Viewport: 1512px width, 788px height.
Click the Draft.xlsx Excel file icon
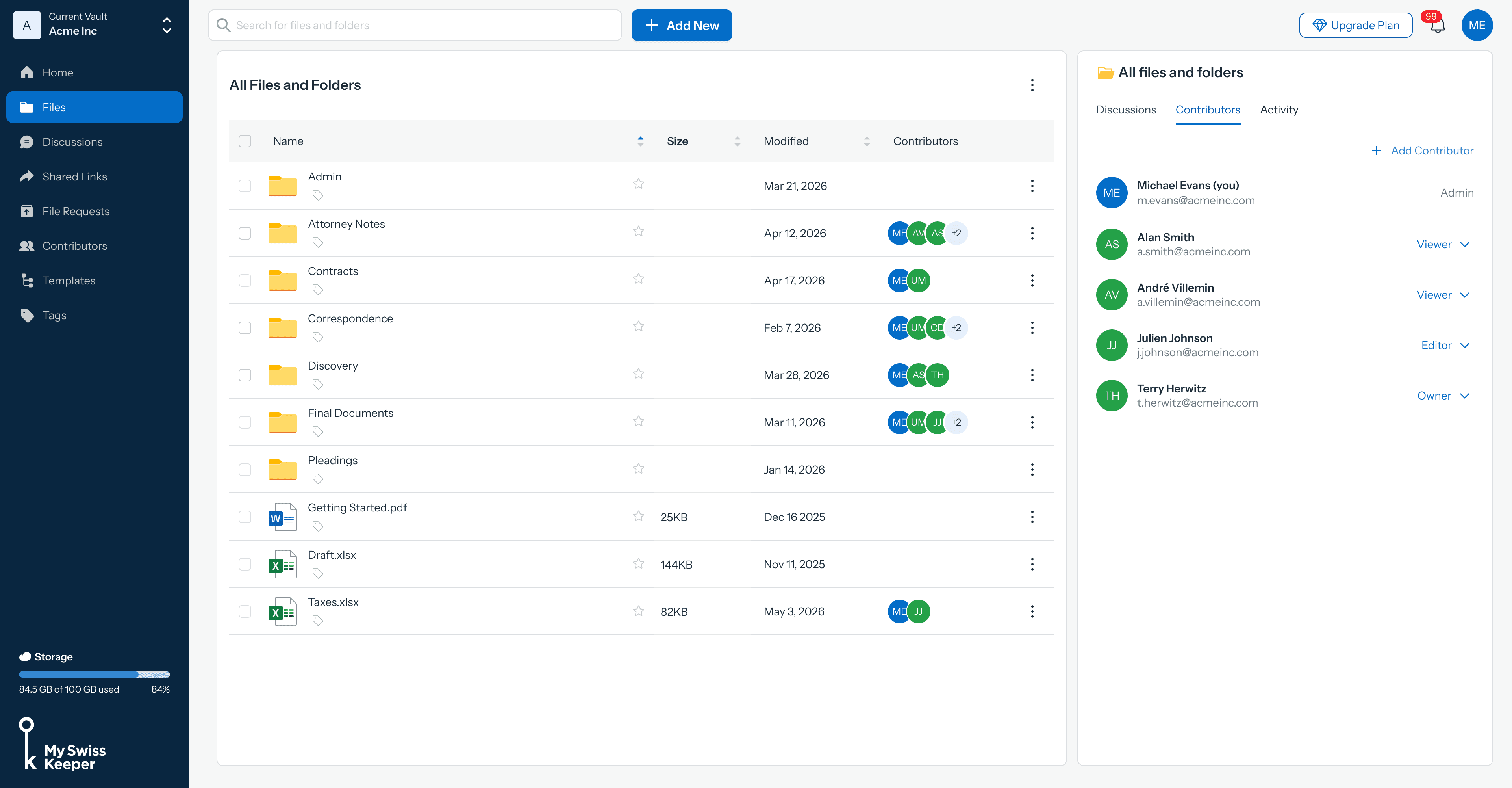pyautogui.click(x=282, y=564)
